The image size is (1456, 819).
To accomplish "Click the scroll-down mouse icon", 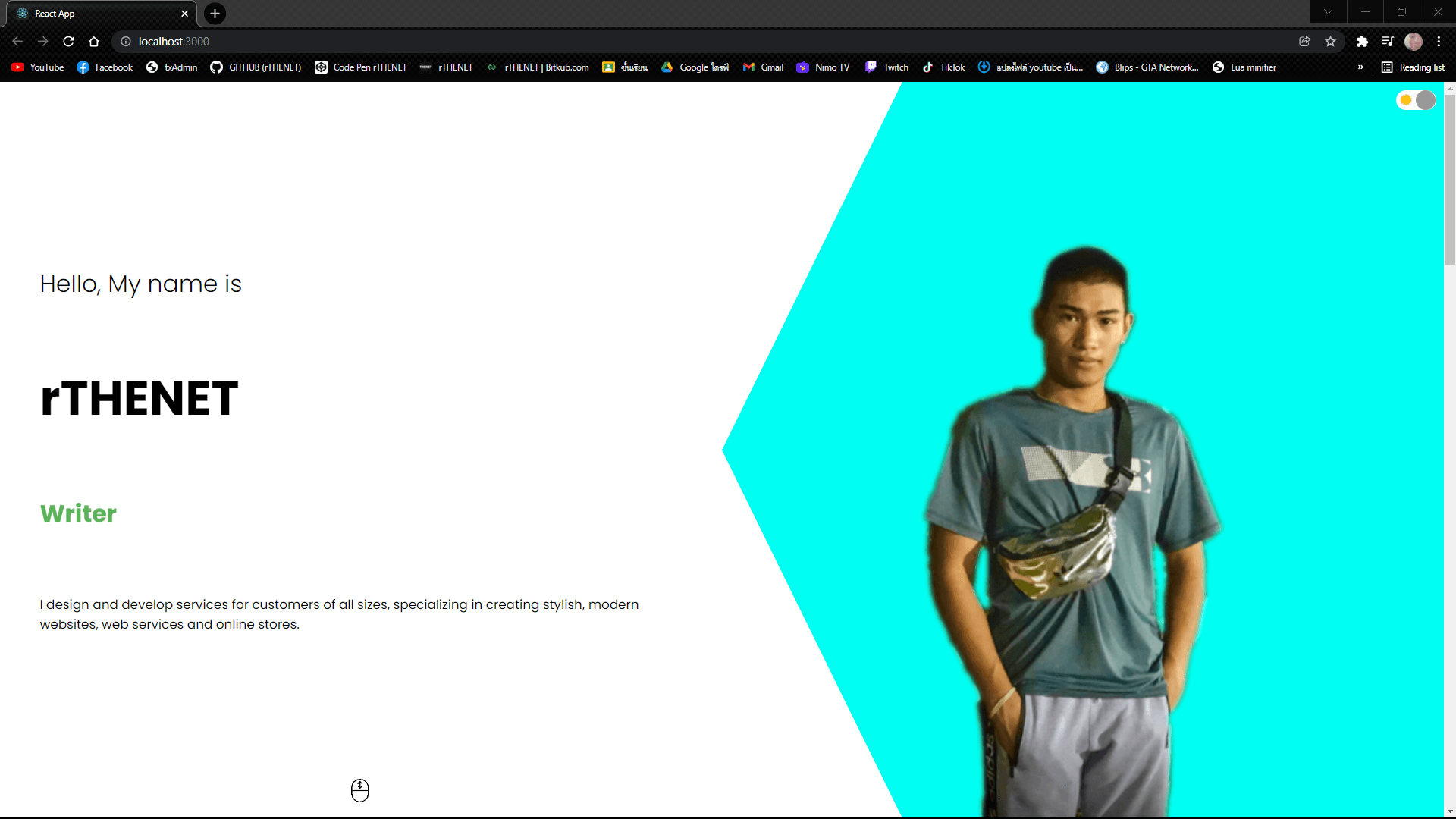I will (x=359, y=790).
